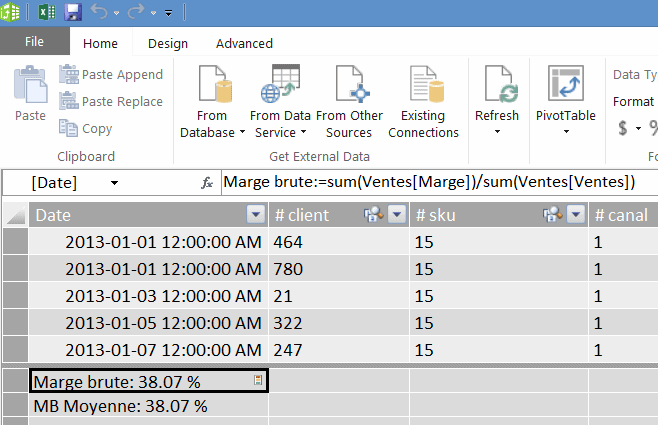The height and width of the screenshot is (425, 658).
Task: Click inside the formula bar text
Action: [x=430, y=182]
